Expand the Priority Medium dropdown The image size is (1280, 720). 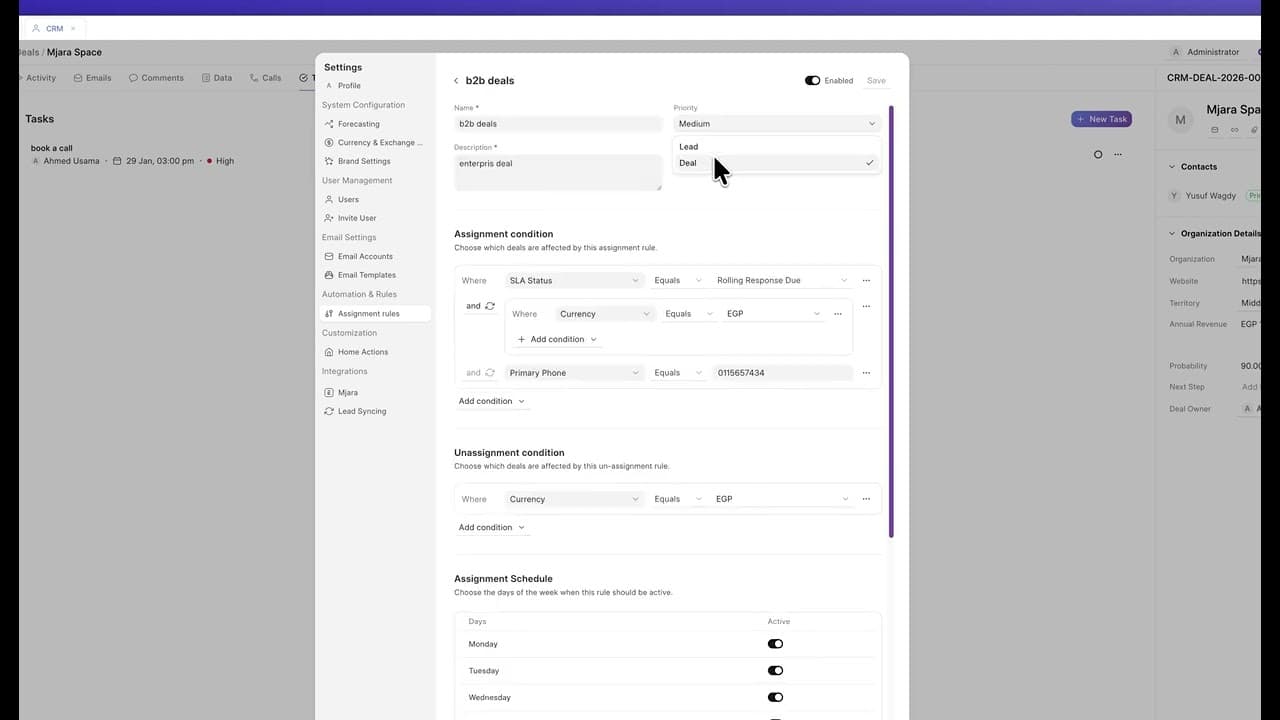[776, 124]
